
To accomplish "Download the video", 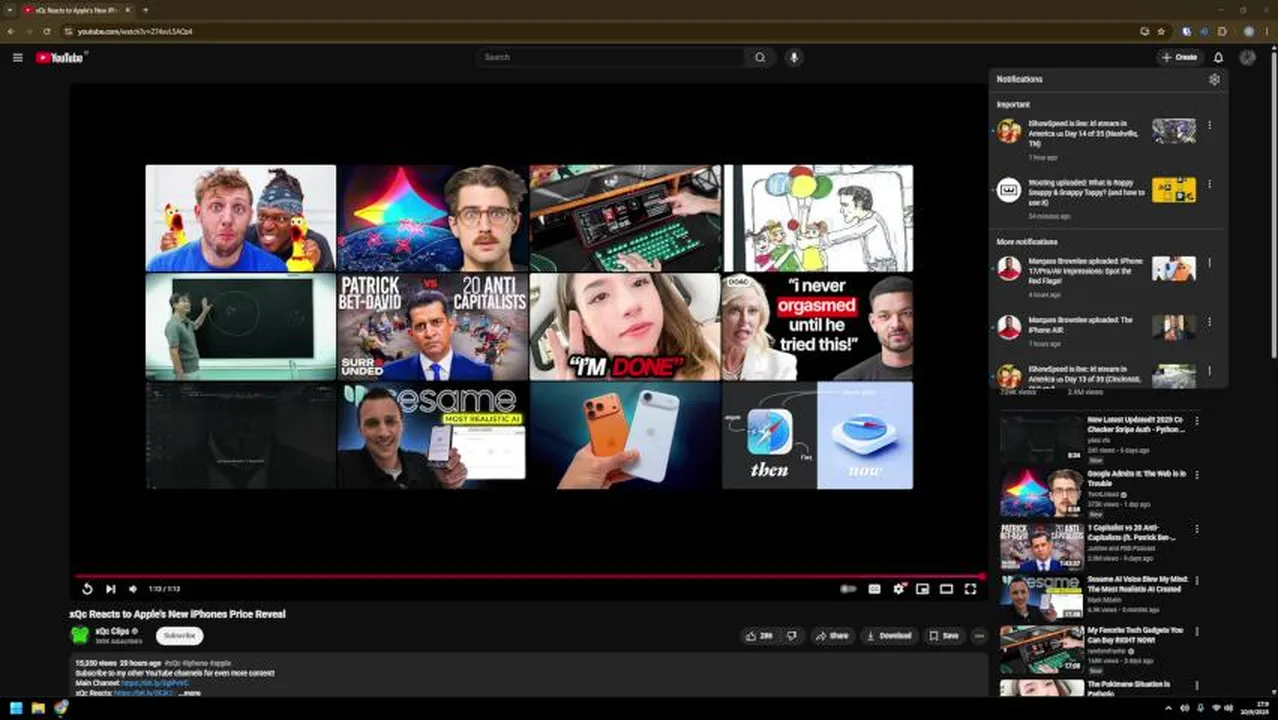I will 889,635.
